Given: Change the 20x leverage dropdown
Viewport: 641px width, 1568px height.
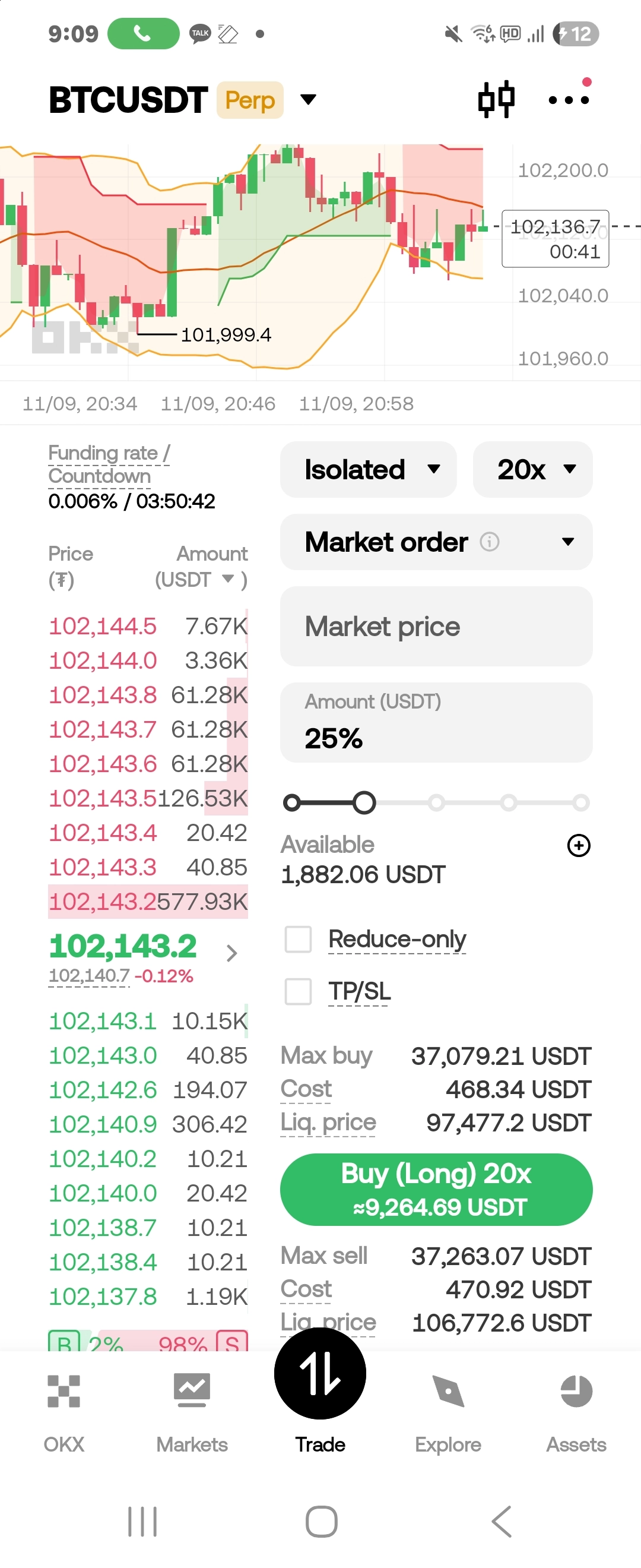Looking at the screenshot, I should pos(532,469).
